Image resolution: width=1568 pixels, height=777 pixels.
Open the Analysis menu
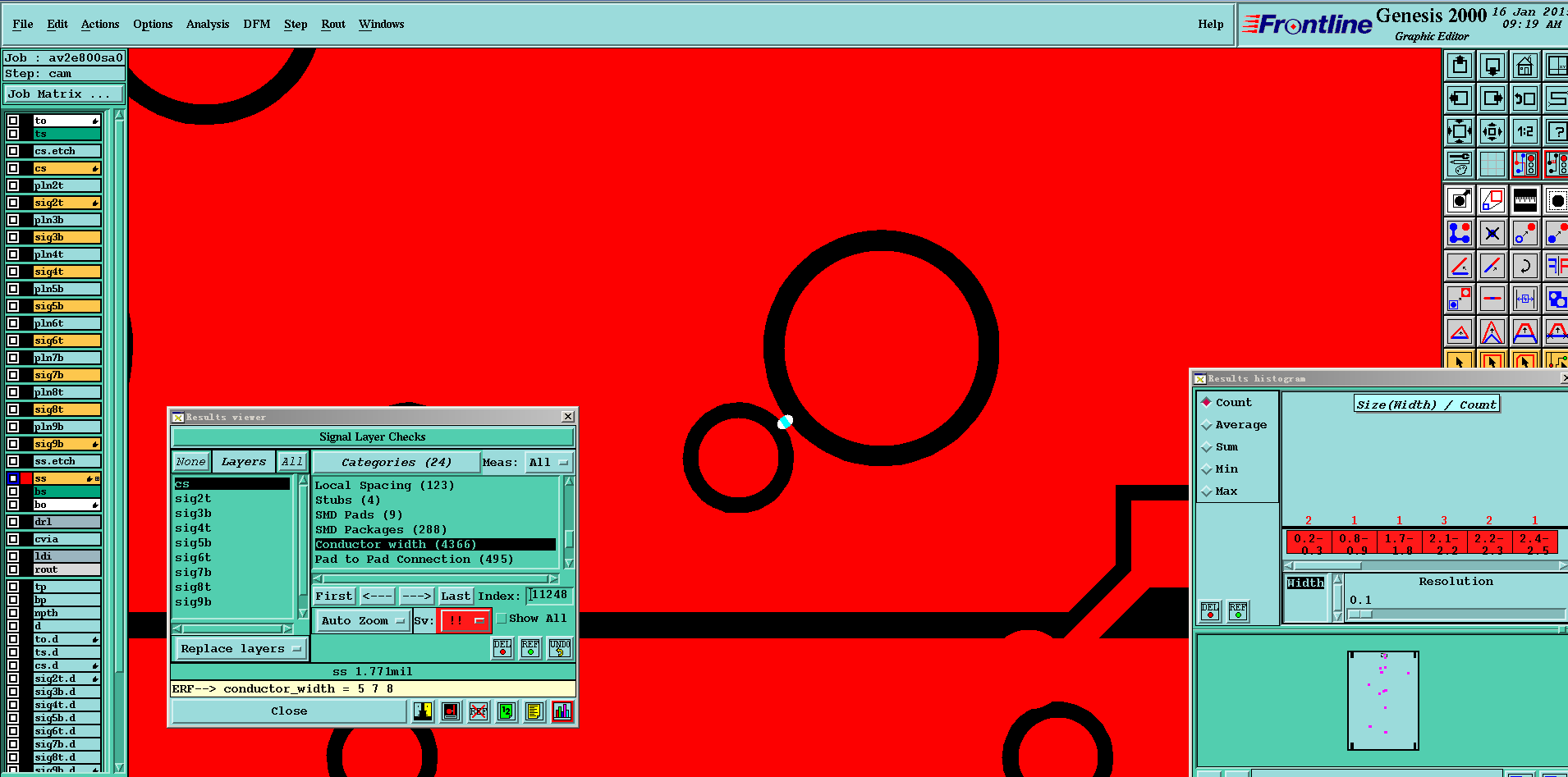[208, 24]
